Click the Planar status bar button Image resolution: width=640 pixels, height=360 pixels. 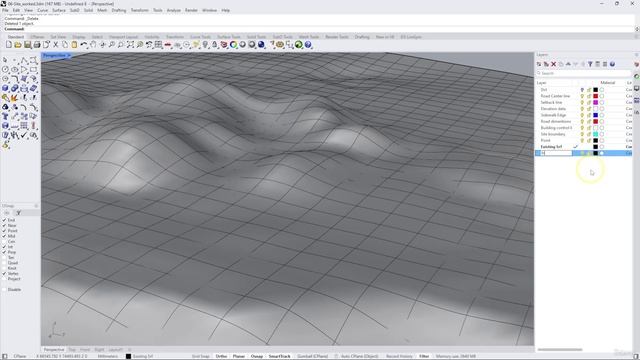pyautogui.click(x=239, y=356)
